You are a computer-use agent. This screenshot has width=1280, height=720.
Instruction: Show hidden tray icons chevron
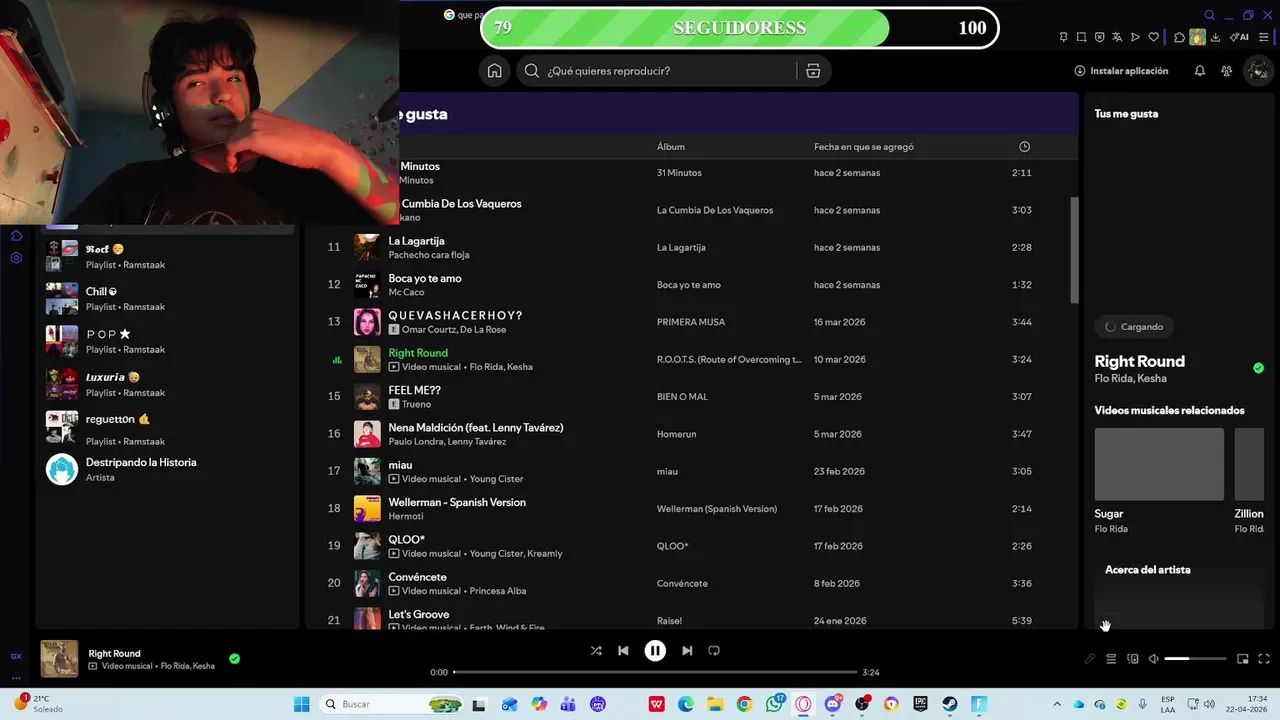[1057, 704]
